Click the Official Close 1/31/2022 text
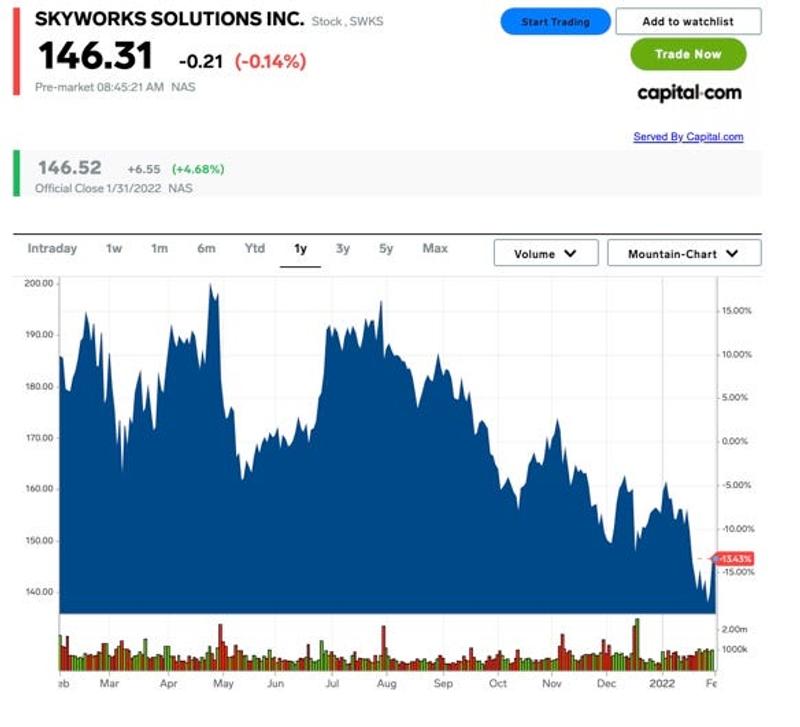Viewport: 800px width, 727px height. click(98, 188)
